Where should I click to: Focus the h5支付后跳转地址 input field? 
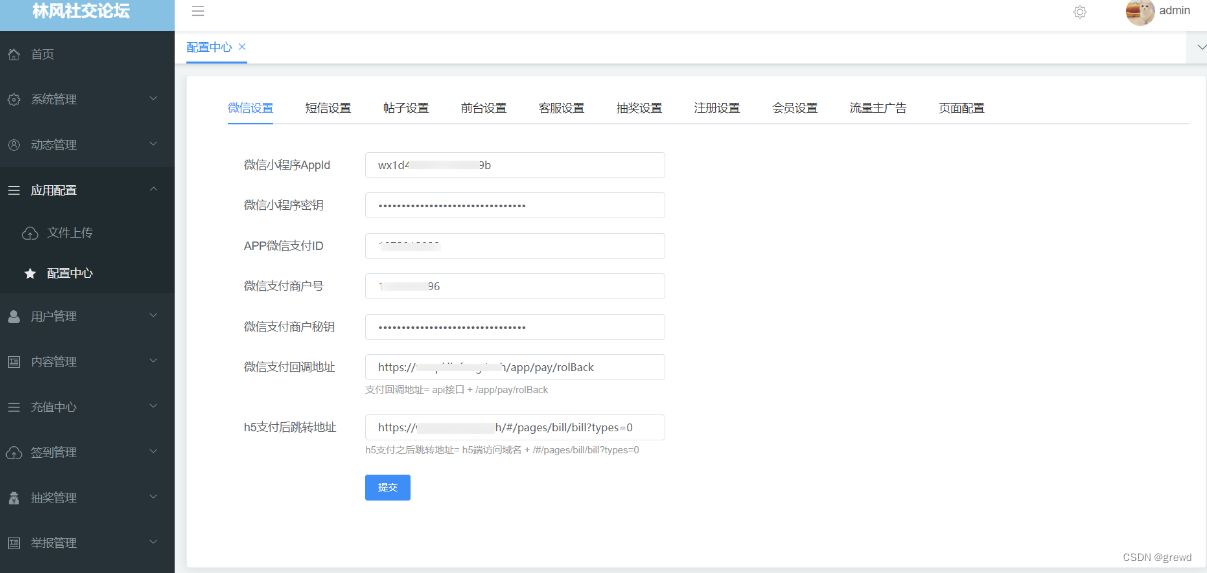[515, 427]
